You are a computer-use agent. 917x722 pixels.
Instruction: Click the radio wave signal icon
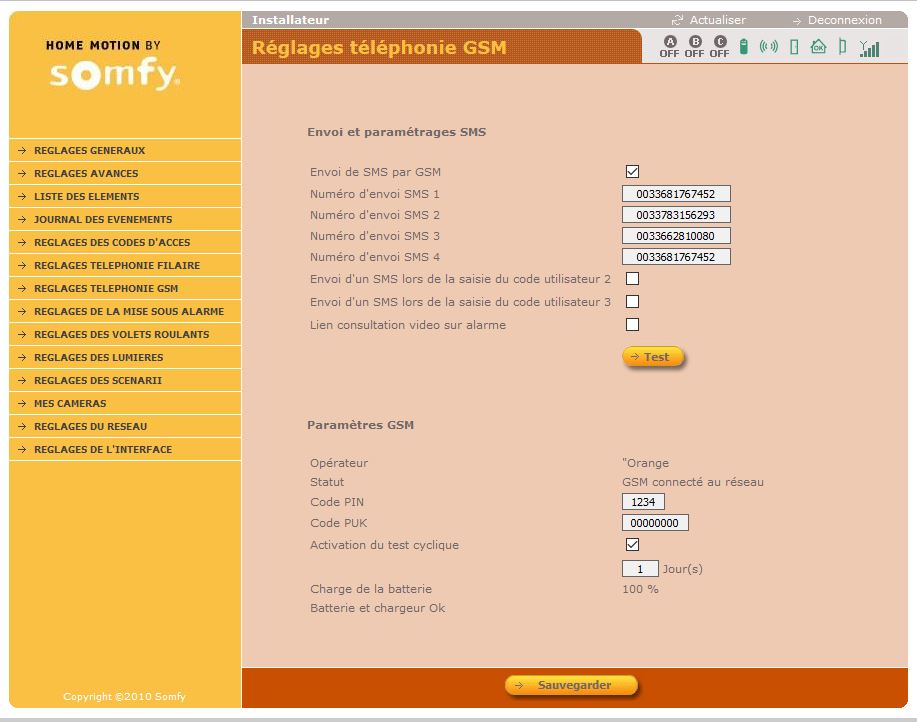pos(768,47)
